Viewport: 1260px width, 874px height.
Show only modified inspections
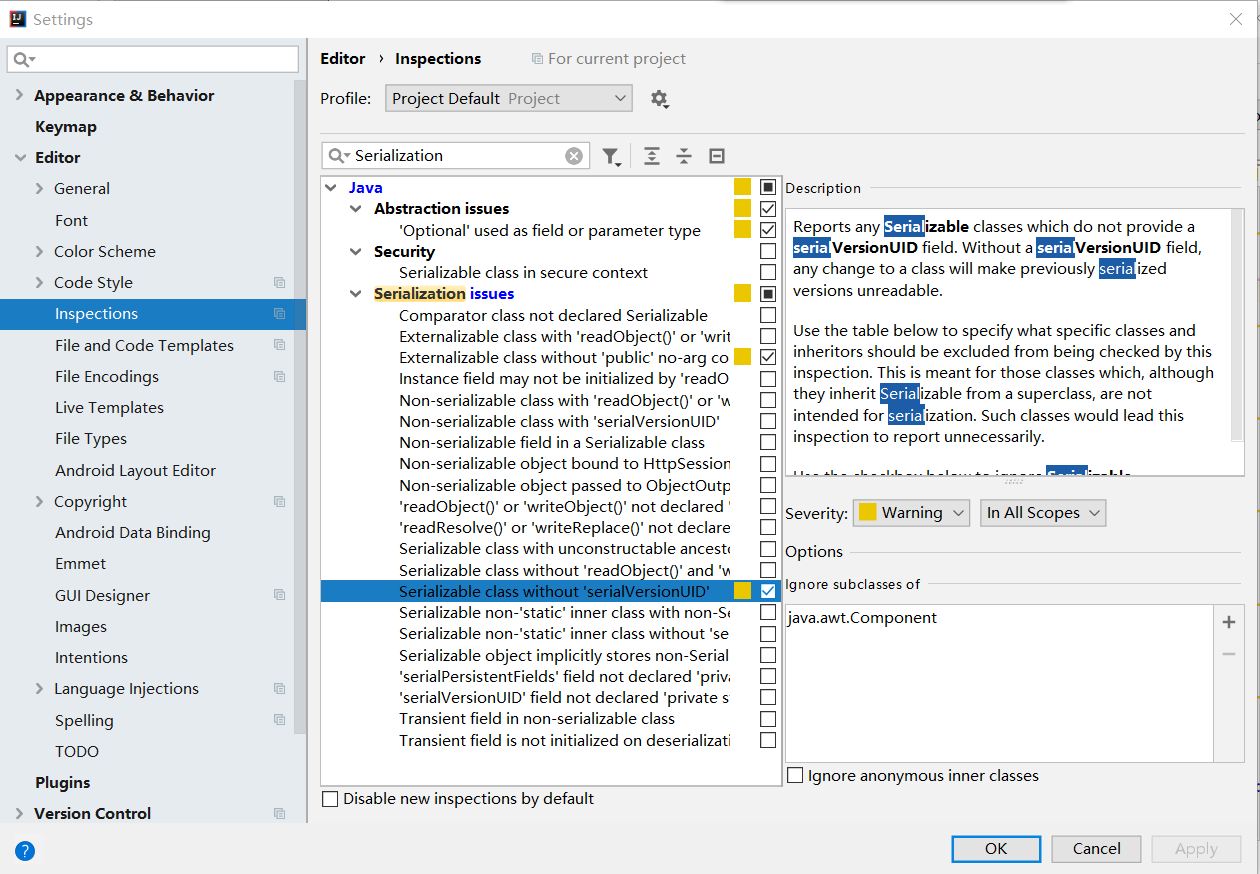(716, 156)
